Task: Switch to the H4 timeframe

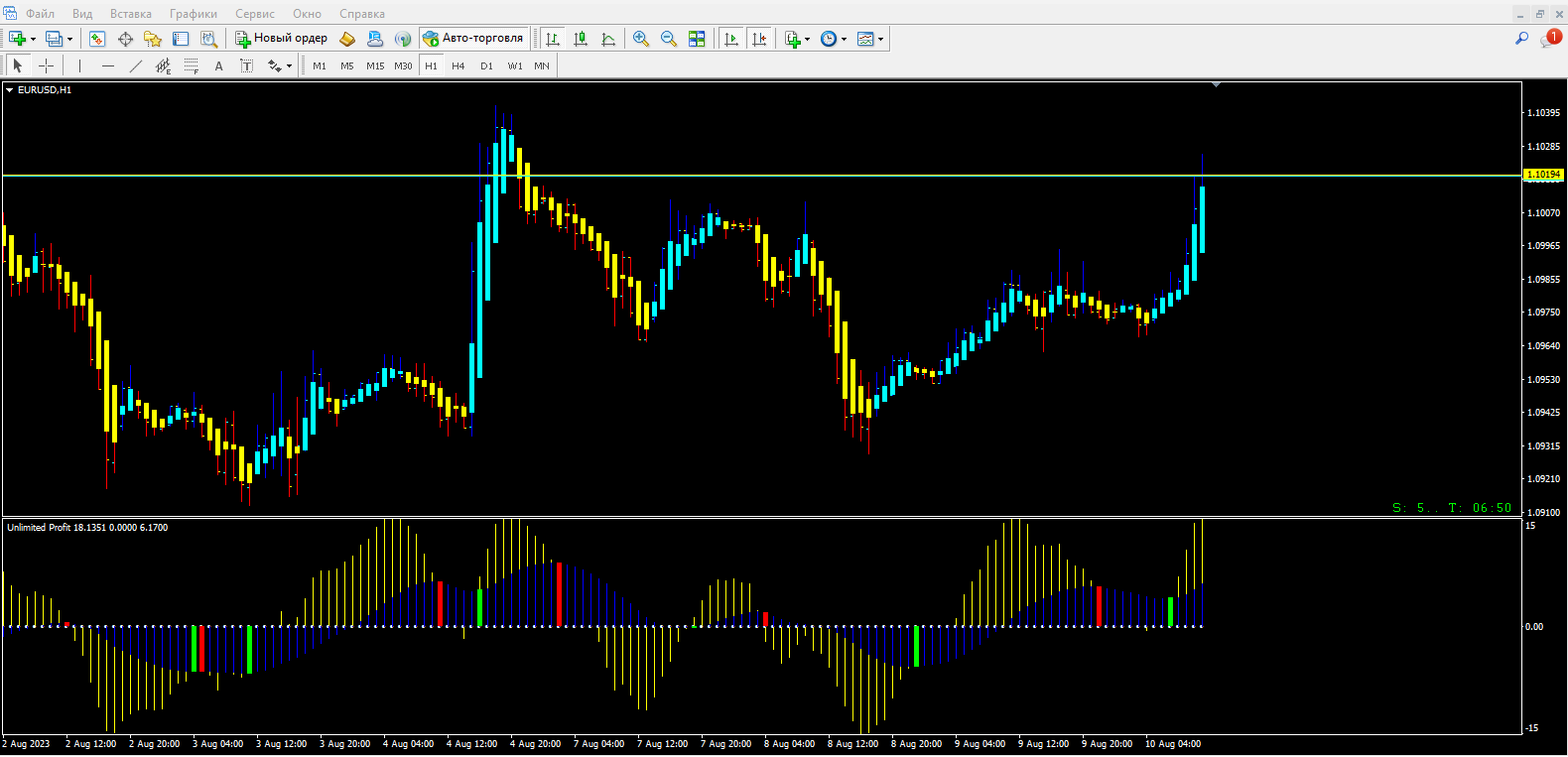Action: [x=457, y=65]
